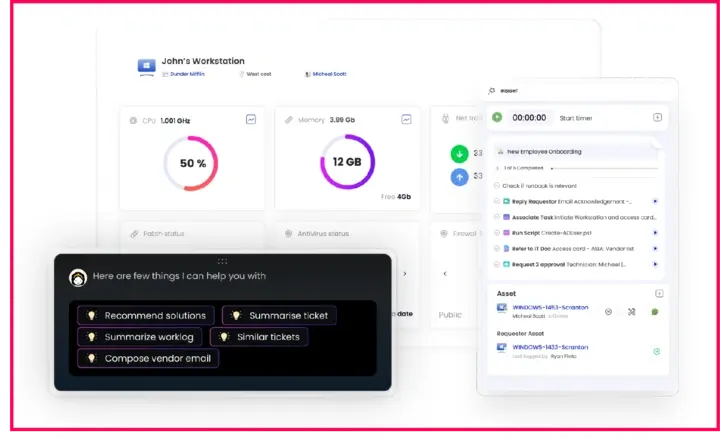Click the 'Free 4Gb' memory value
Viewport: 720px width, 446px height.
coord(396,197)
